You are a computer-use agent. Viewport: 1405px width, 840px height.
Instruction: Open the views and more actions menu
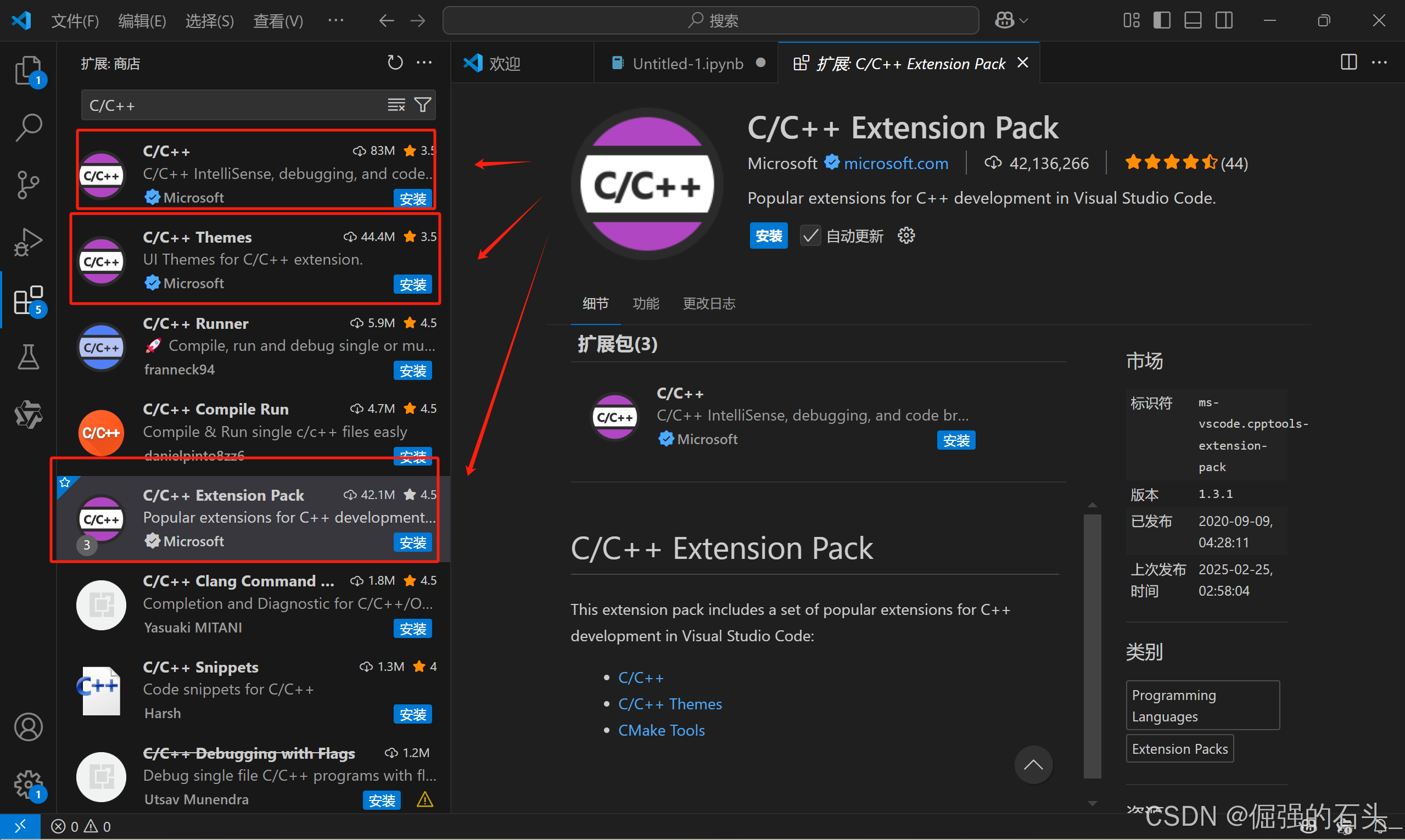(424, 63)
